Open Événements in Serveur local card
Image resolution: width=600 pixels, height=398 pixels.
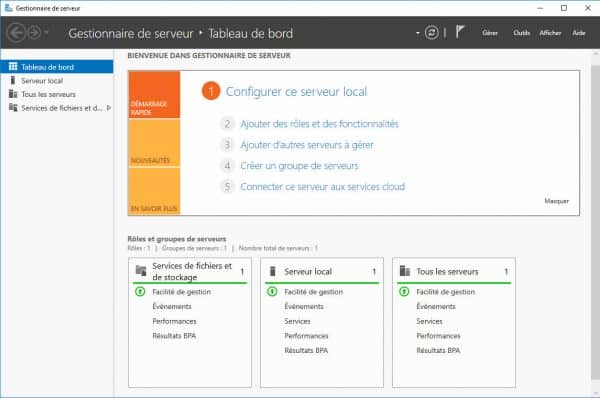coord(304,307)
